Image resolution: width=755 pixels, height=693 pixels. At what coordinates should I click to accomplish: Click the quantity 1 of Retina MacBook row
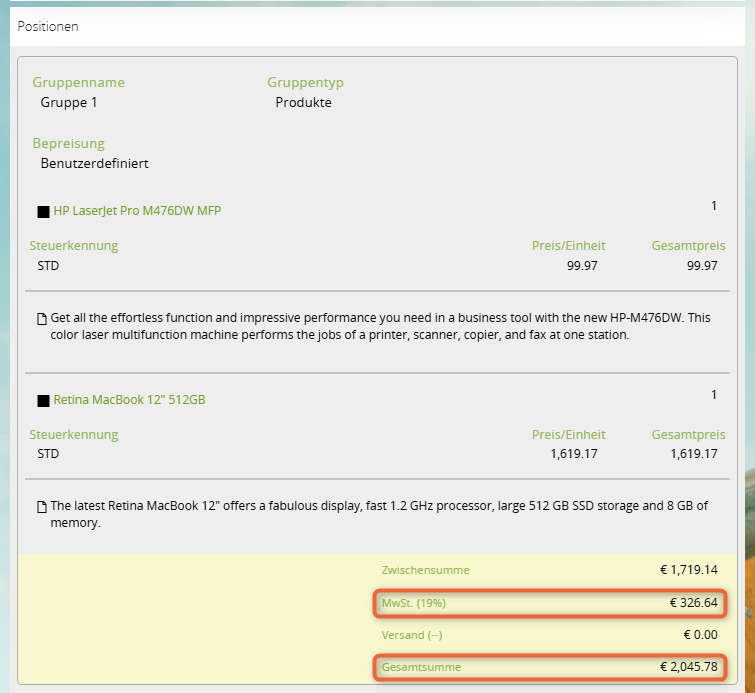click(x=714, y=395)
